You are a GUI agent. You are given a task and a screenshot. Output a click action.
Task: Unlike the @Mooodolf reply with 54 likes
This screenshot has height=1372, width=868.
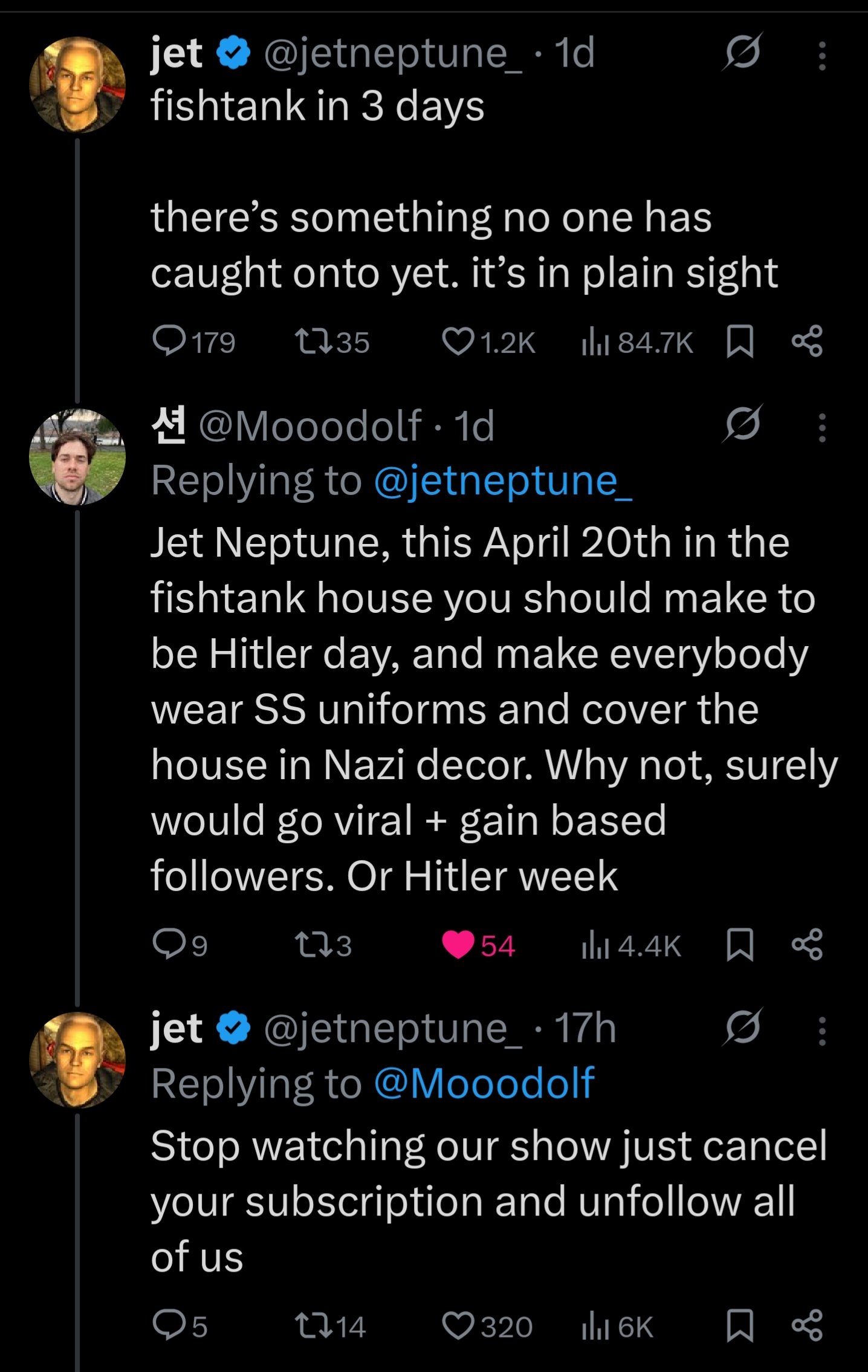click(x=458, y=945)
